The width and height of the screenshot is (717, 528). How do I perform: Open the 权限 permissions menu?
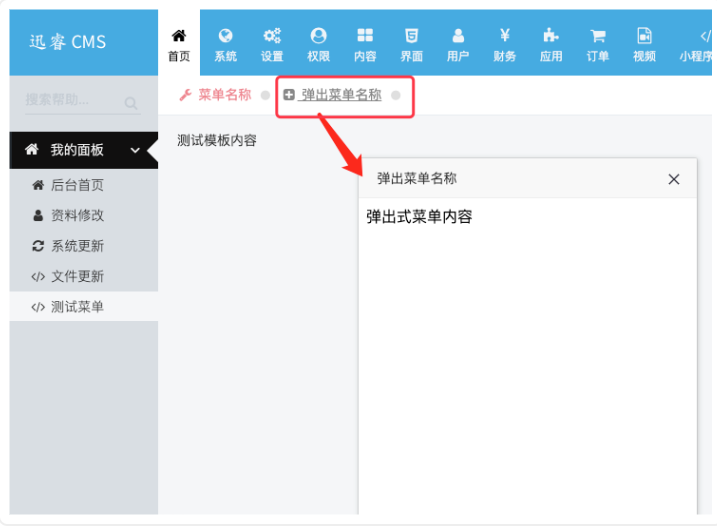click(318, 45)
